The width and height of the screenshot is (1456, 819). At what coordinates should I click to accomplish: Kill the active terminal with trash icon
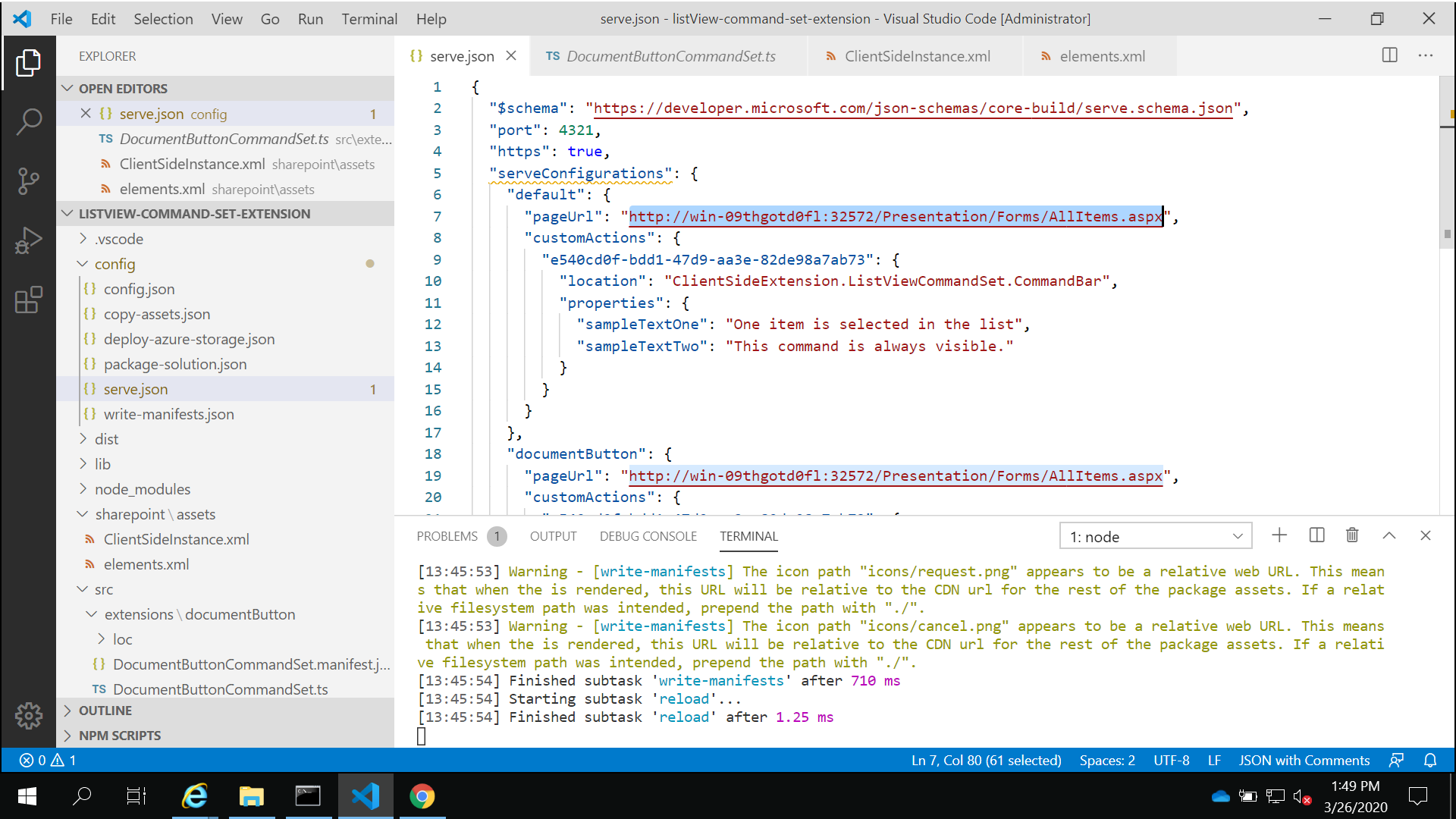point(1352,535)
